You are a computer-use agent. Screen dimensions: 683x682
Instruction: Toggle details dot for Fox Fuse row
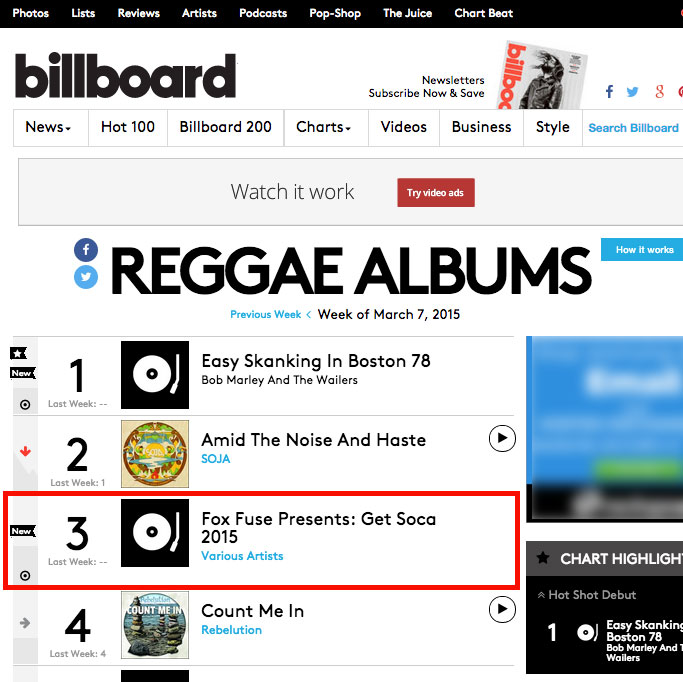pos(24,575)
